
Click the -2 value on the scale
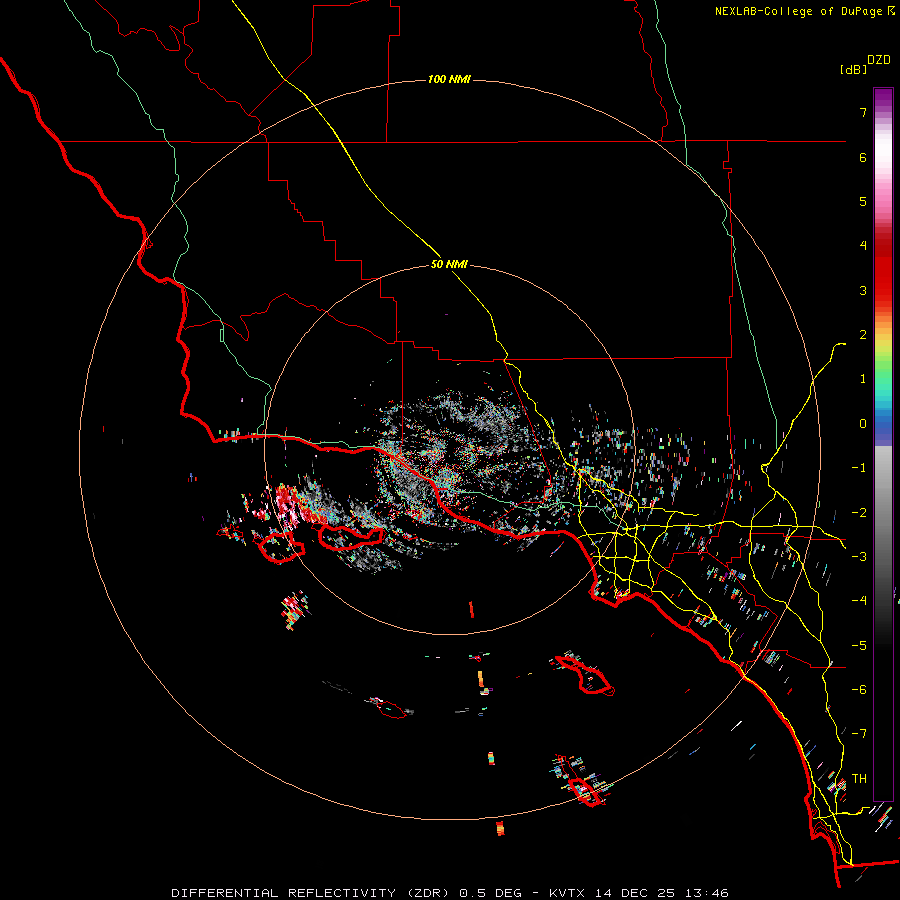pos(859,513)
